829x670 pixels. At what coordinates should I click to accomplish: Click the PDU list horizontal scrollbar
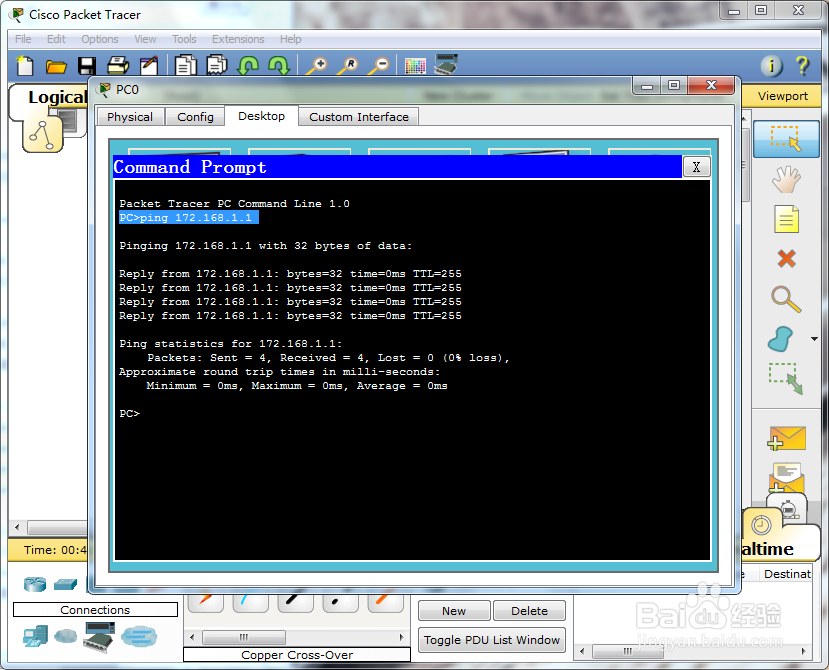[x=628, y=651]
